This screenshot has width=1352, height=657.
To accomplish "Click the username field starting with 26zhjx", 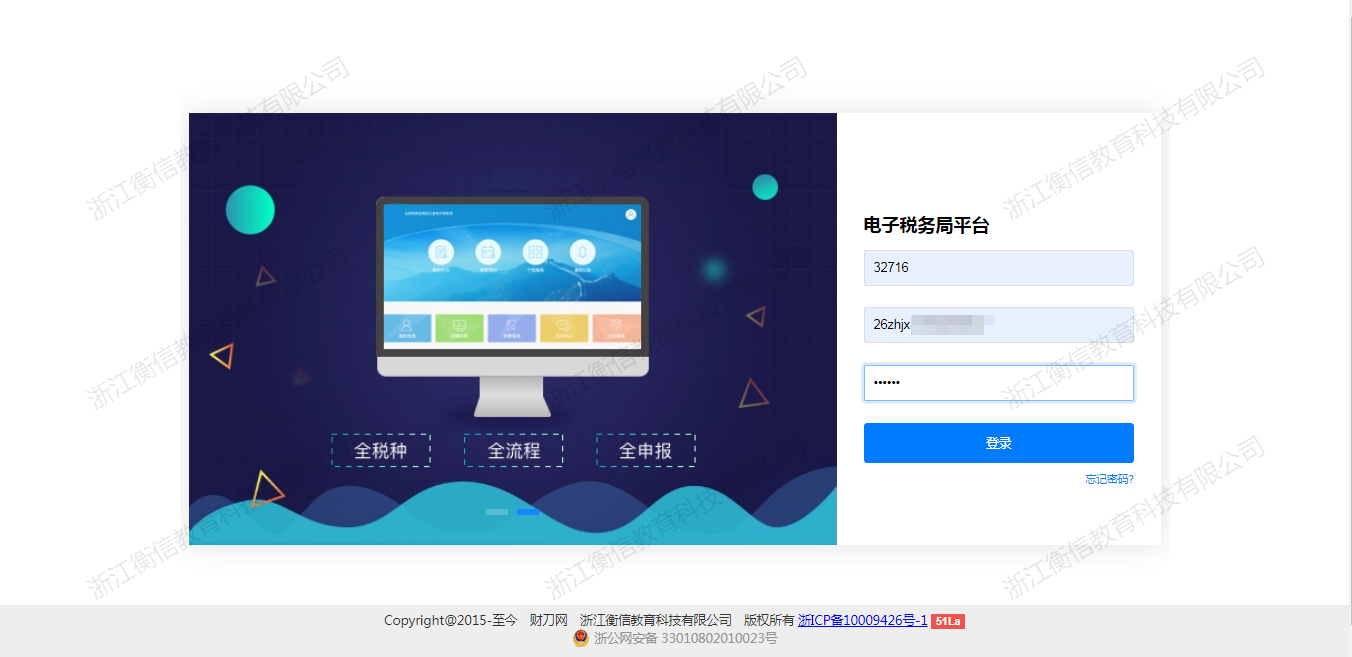I will pyautogui.click(x=998, y=325).
